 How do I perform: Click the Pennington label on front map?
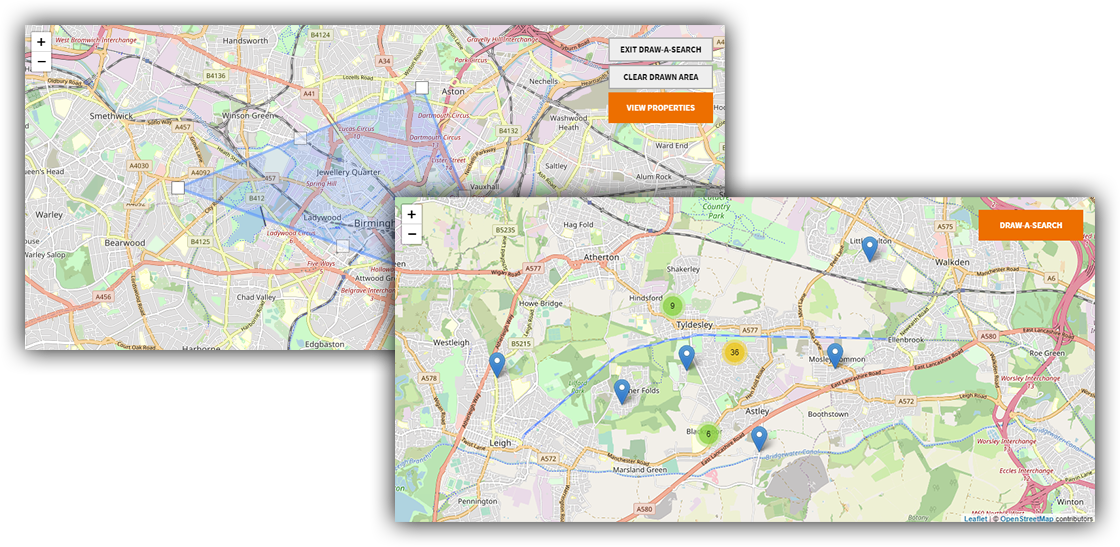[x=478, y=502]
